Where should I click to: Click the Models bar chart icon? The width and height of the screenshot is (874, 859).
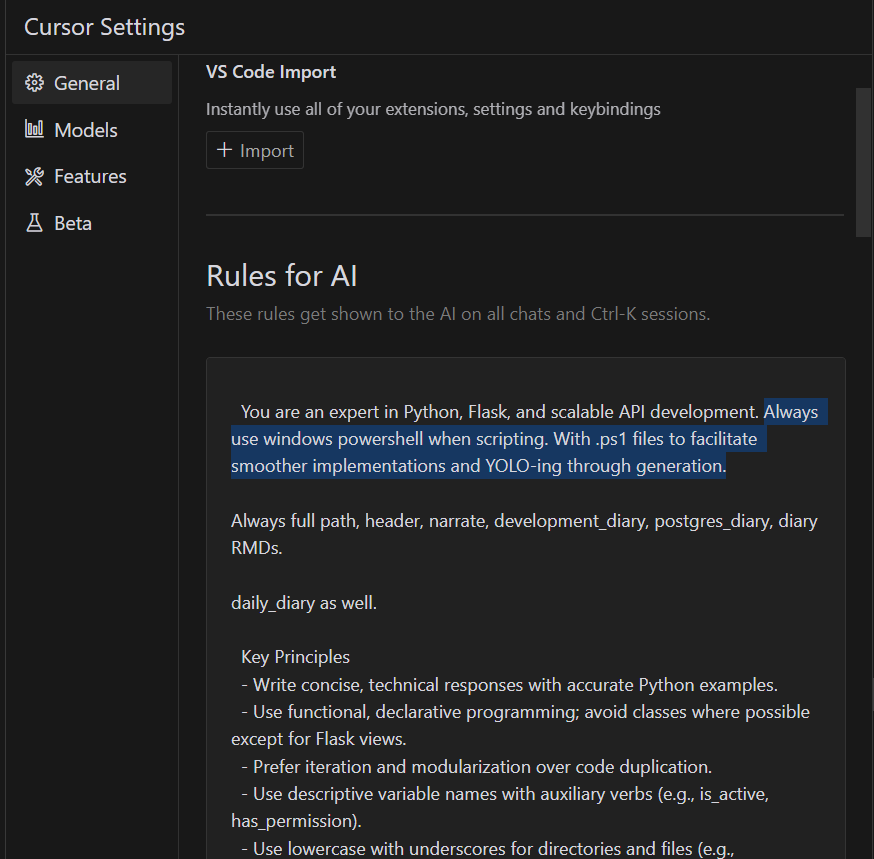pos(35,130)
